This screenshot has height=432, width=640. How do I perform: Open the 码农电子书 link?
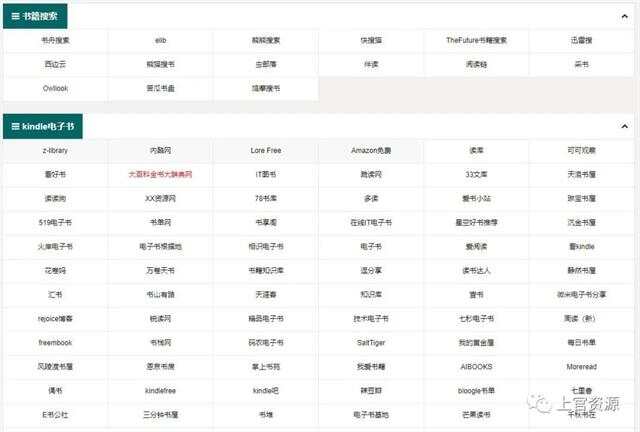(x=266, y=343)
